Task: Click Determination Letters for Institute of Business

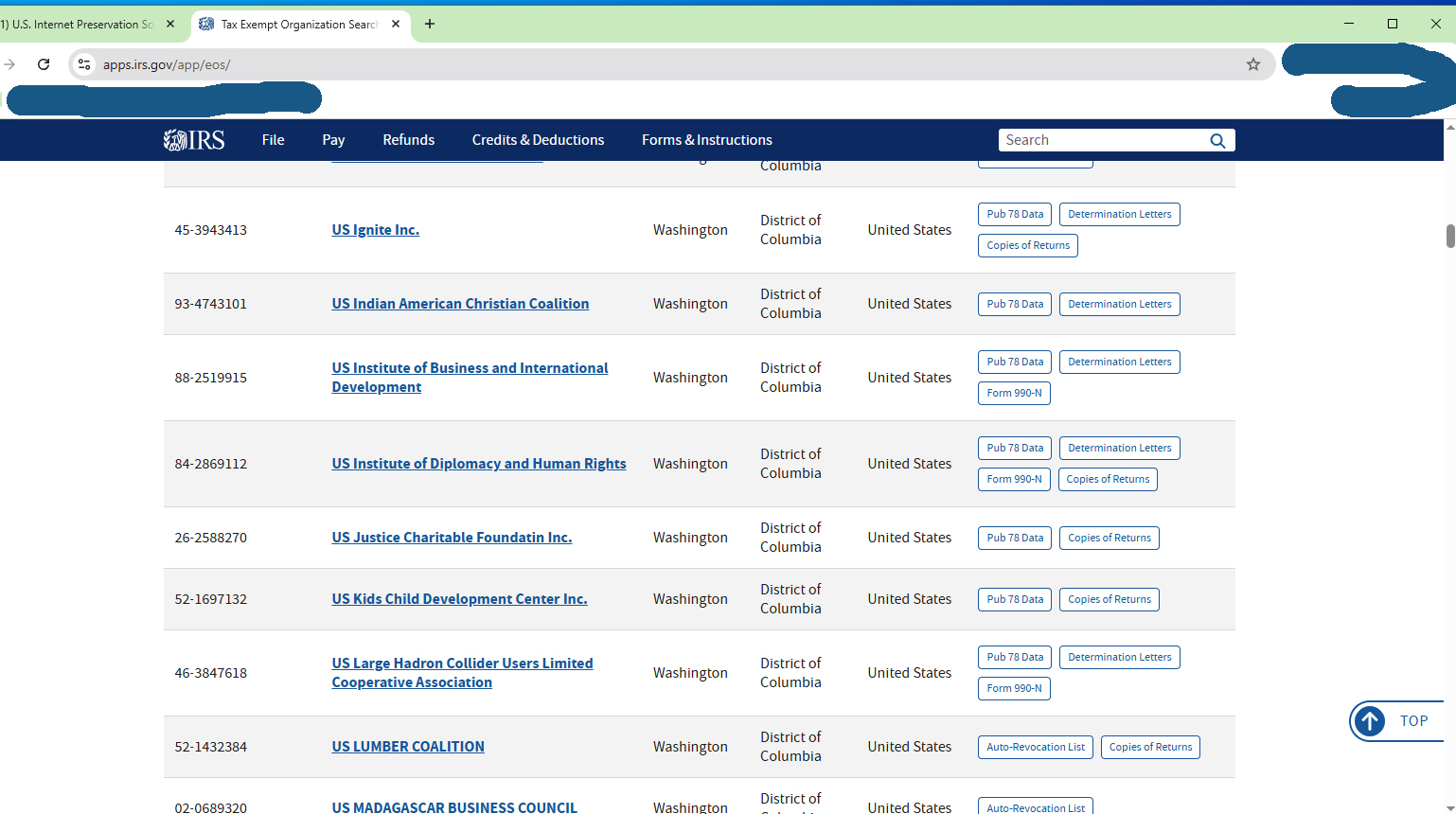Action: pyautogui.click(x=1120, y=363)
